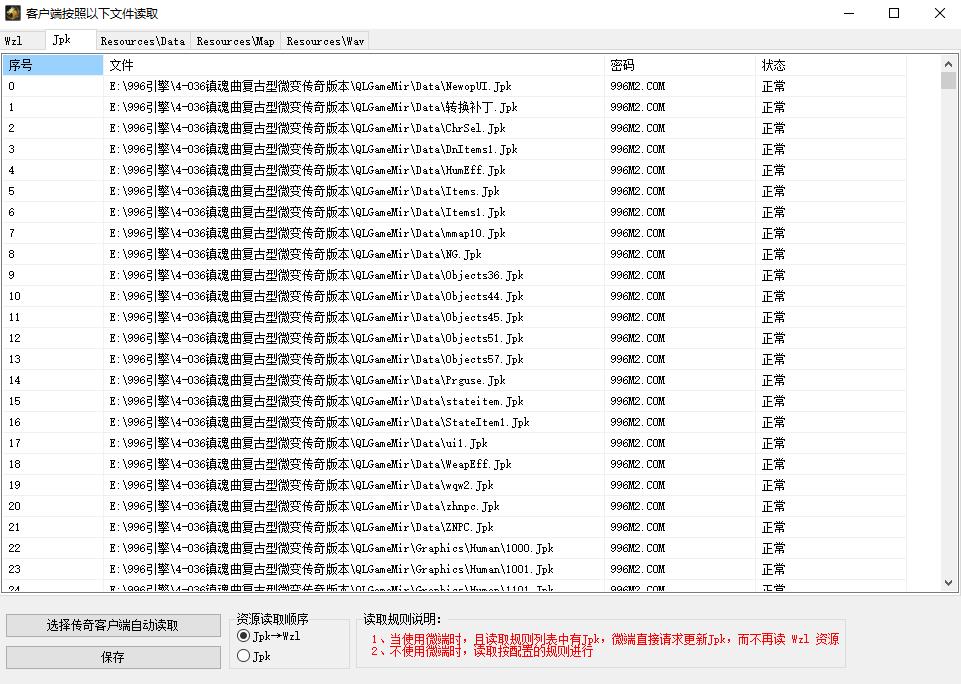The image size is (961, 684).
Task: Select the ui1.Jpk file row
Action: [x=454, y=443]
